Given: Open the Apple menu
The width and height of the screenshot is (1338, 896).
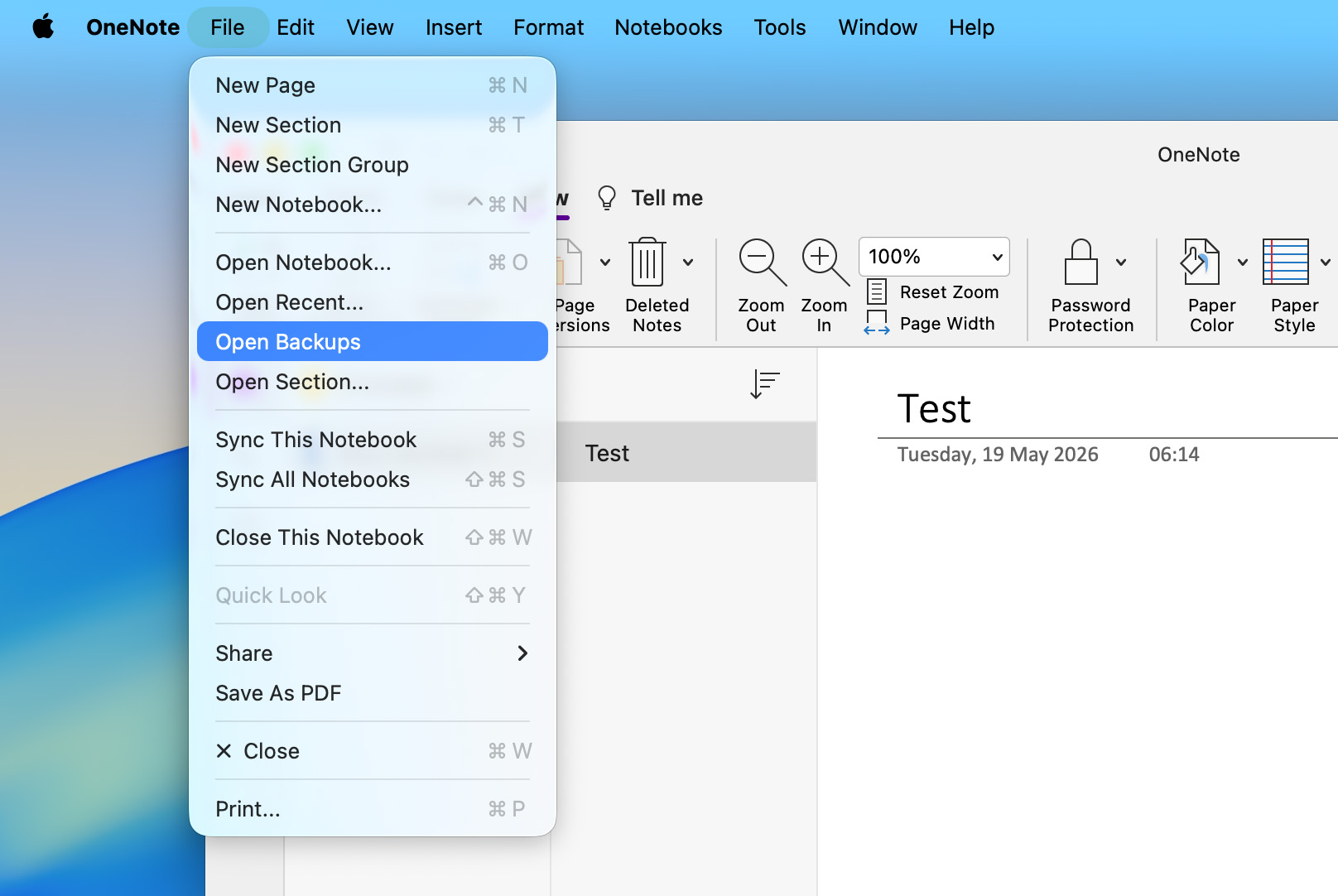Looking at the screenshot, I should coord(43,27).
